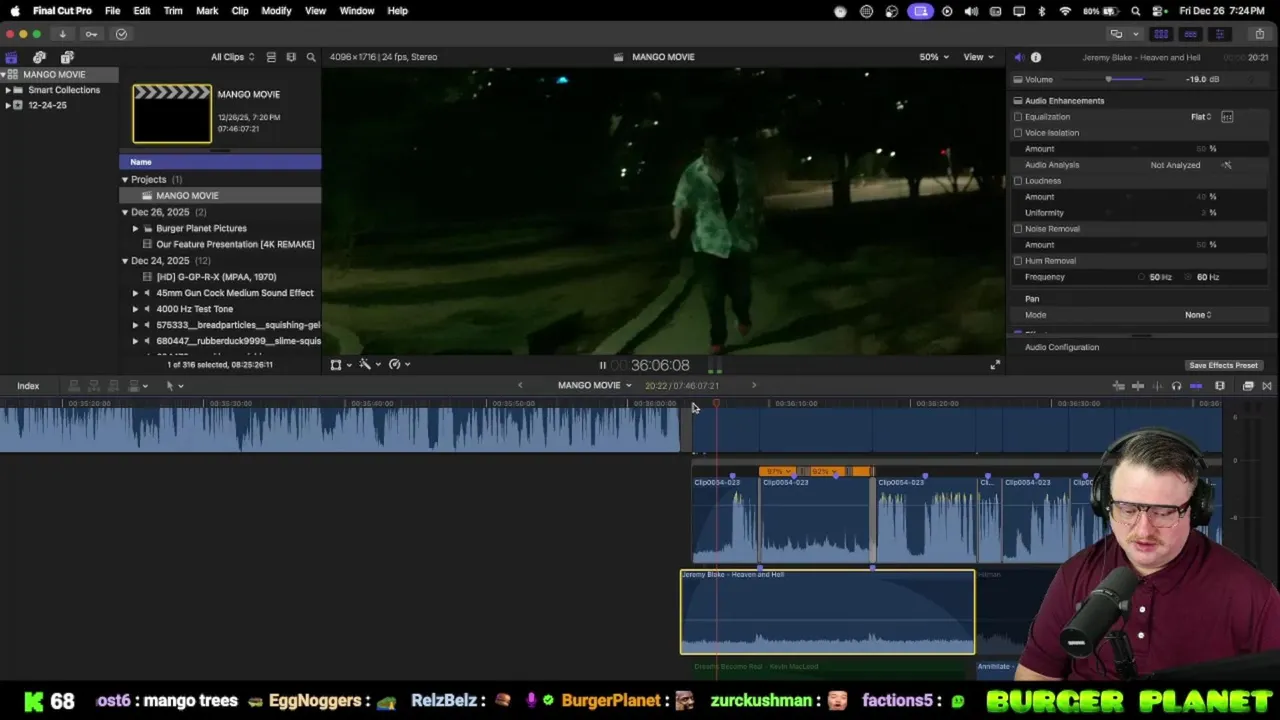Open the Audio Configuration section
Viewport: 1280px width, 720px height.
click(1062, 347)
